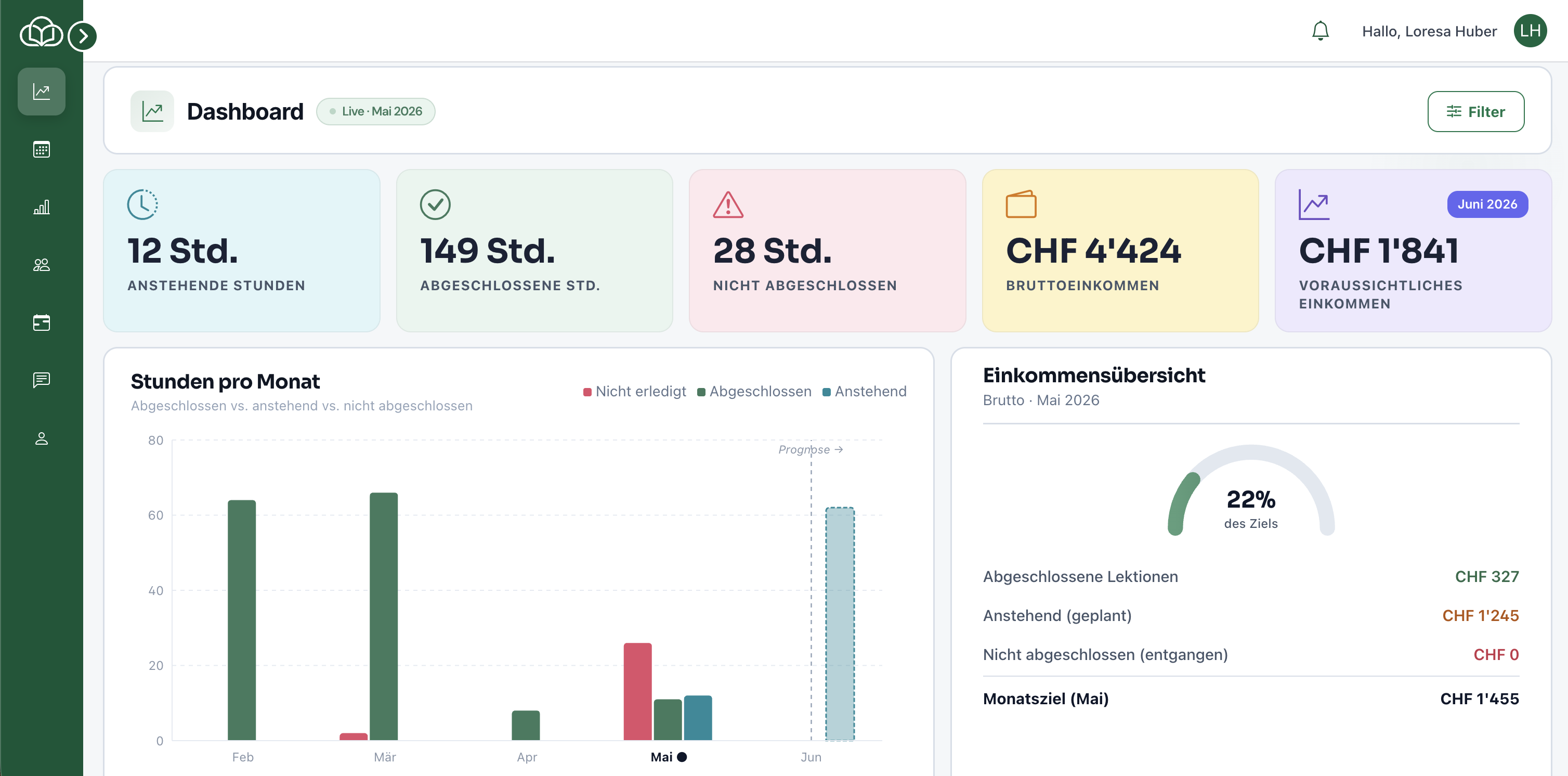Select the CHF 4'424 value

tap(1093, 251)
